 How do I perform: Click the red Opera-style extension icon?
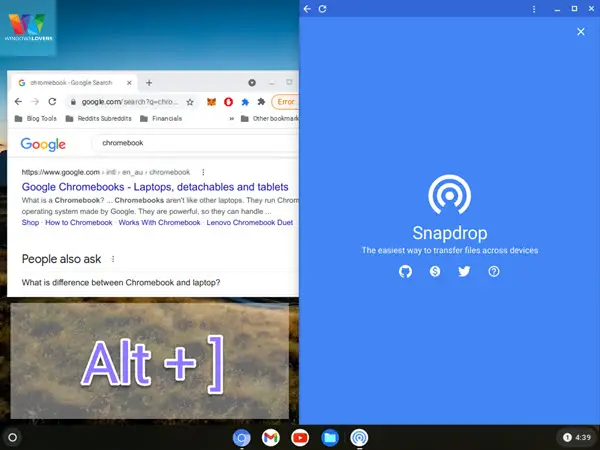coord(228,102)
